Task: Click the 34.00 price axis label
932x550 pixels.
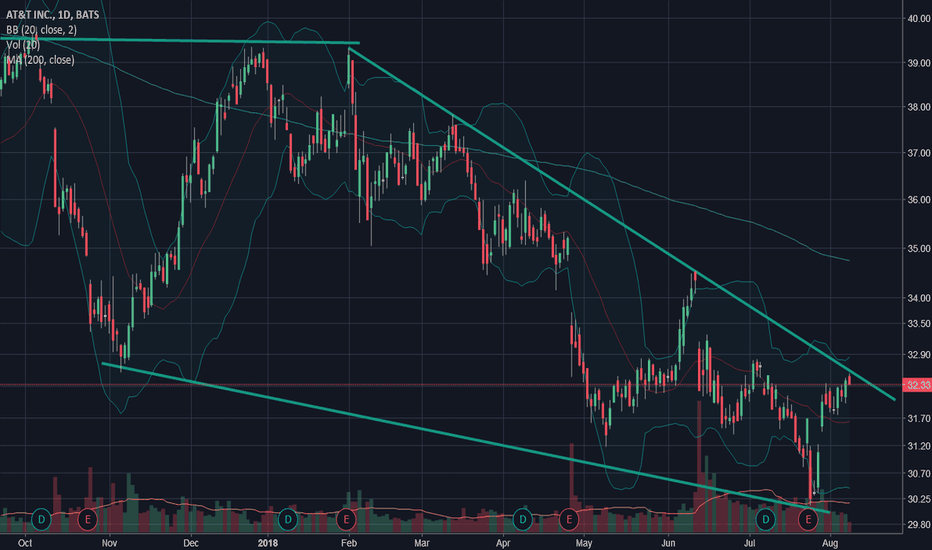Action: [x=918, y=298]
